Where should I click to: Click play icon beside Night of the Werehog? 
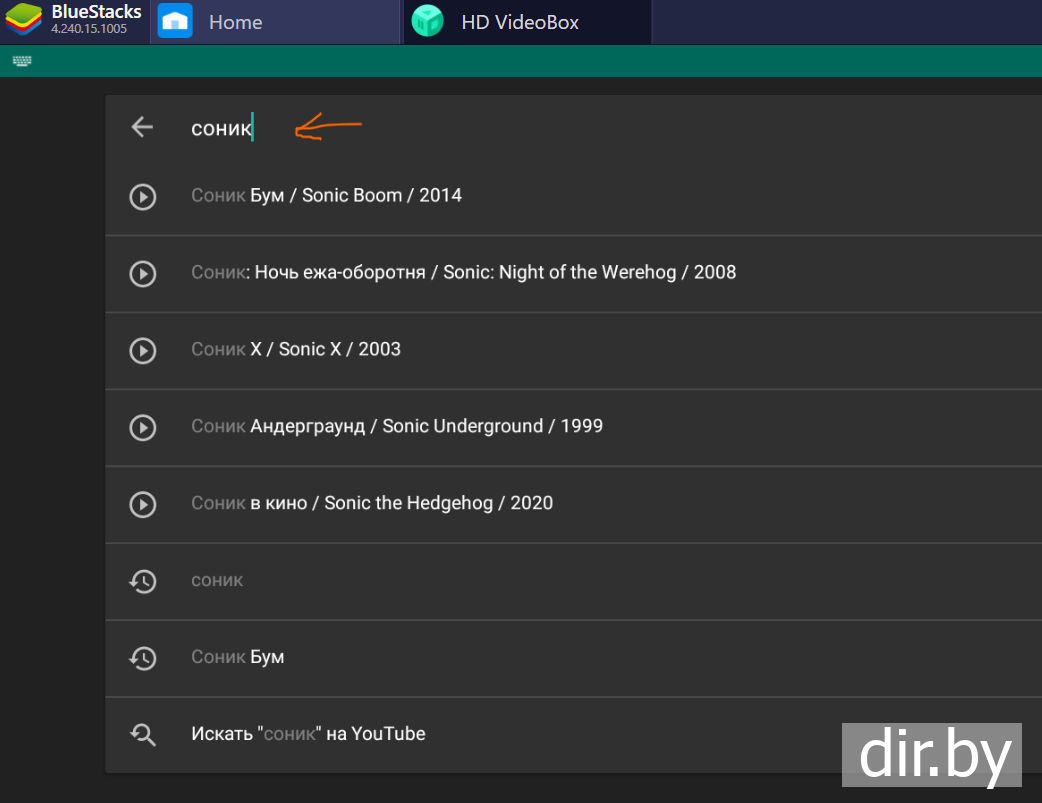pos(143,273)
